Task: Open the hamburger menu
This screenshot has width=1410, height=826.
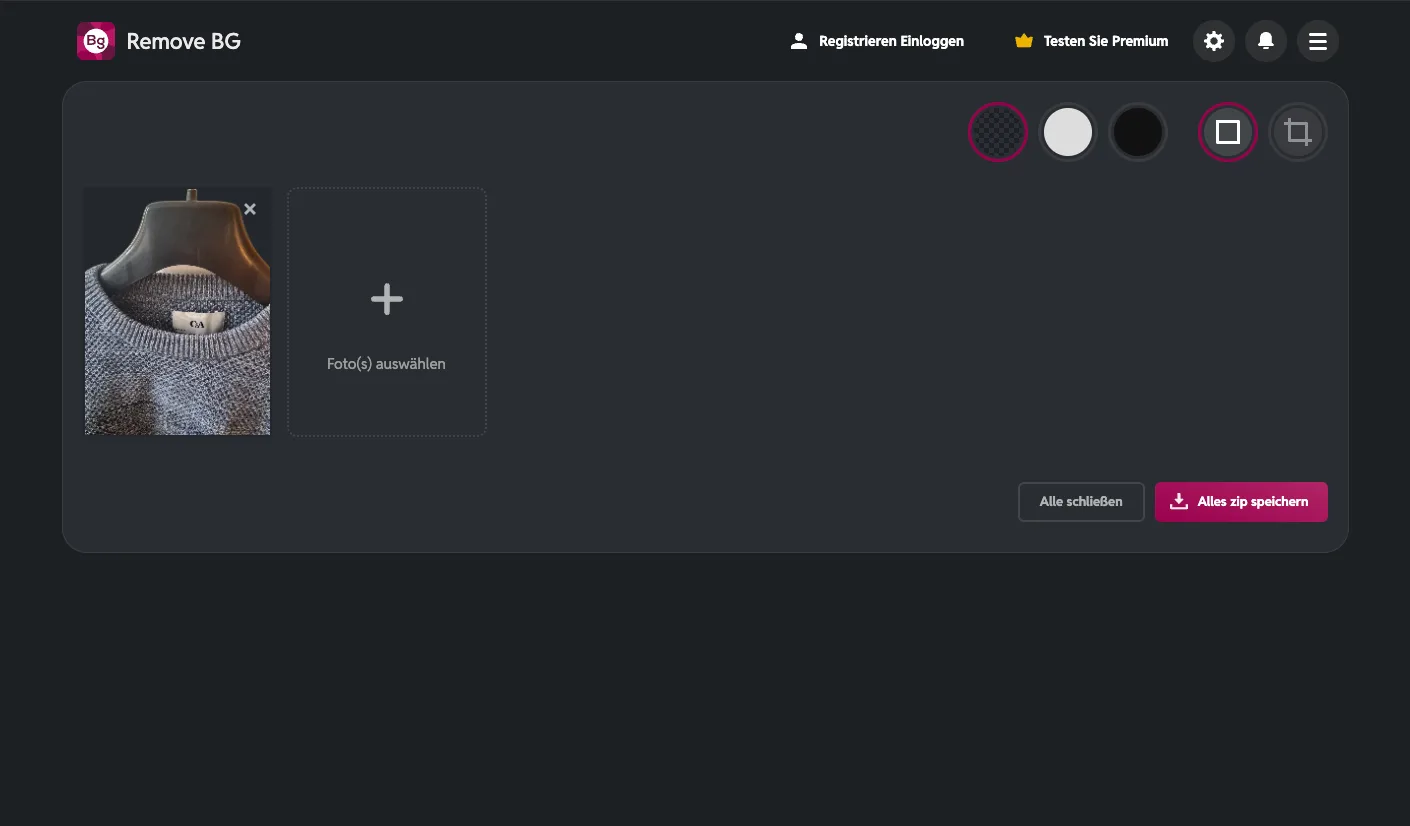Action: pyautogui.click(x=1318, y=41)
